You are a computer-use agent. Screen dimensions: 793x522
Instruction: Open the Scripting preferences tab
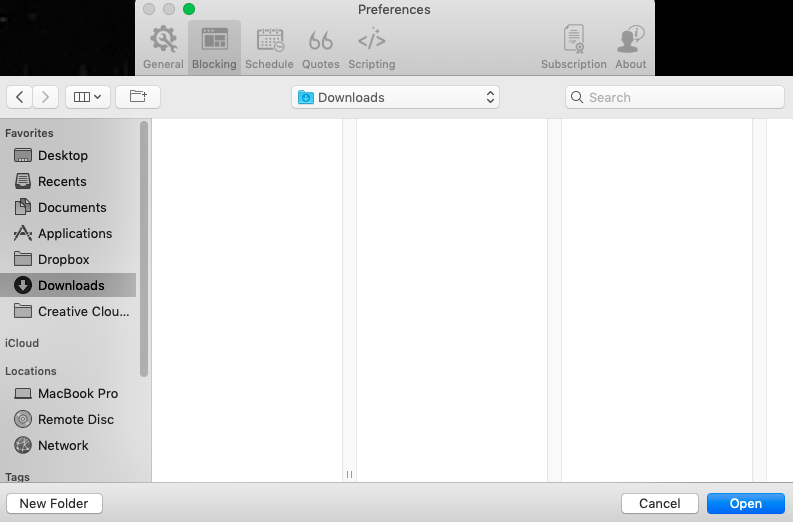click(372, 48)
